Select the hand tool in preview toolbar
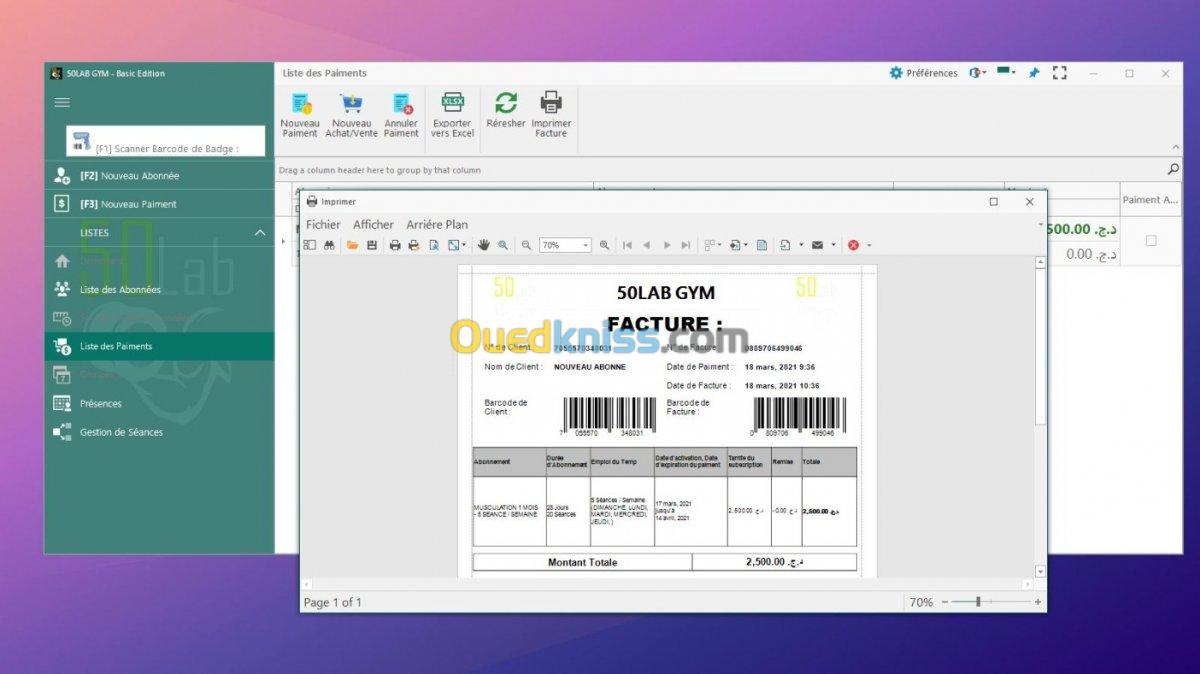 point(483,245)
